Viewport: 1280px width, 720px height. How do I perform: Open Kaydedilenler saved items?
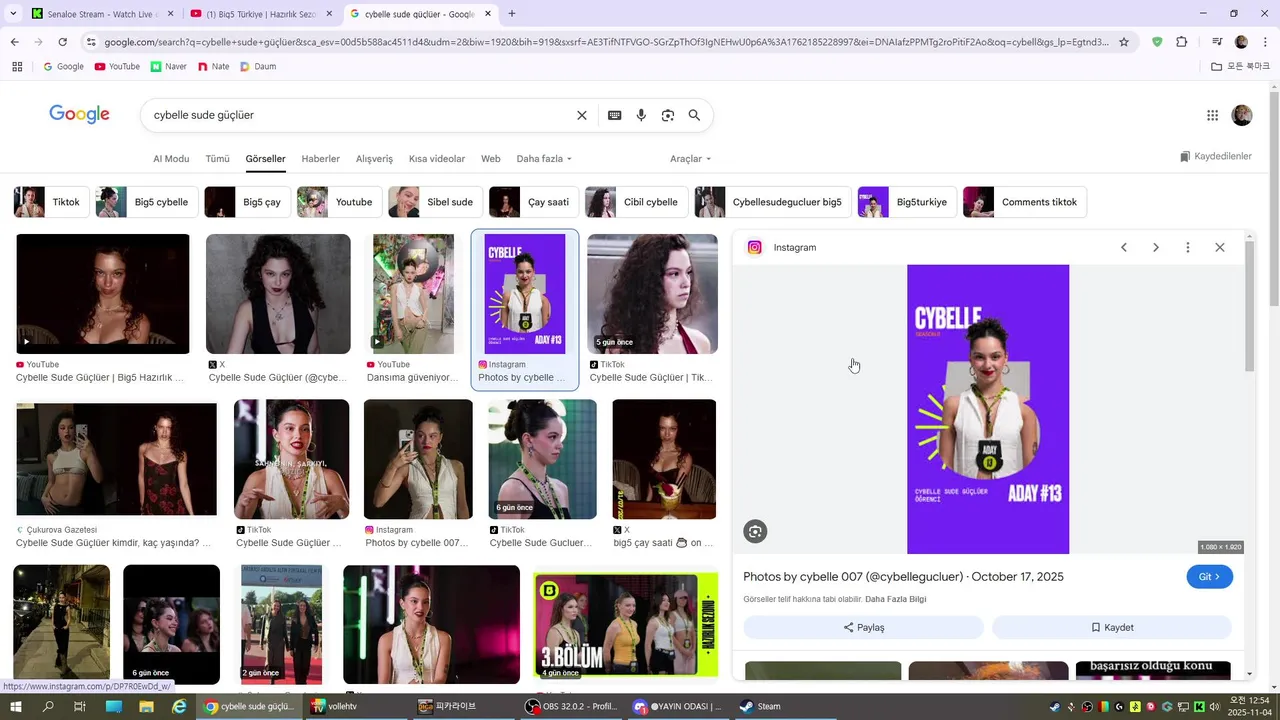tap(1215, 157)
